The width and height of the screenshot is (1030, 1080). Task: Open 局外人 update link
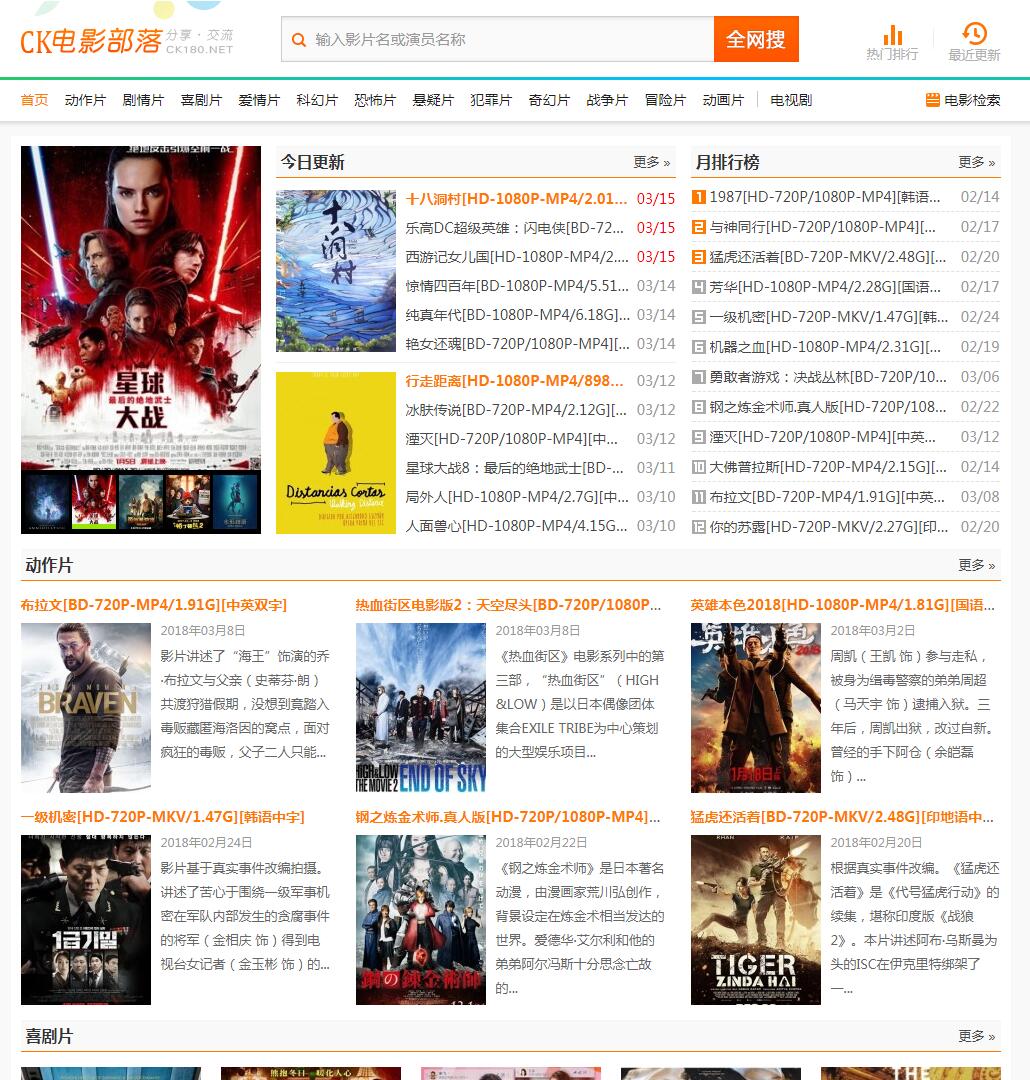click(x=517, y=497)
